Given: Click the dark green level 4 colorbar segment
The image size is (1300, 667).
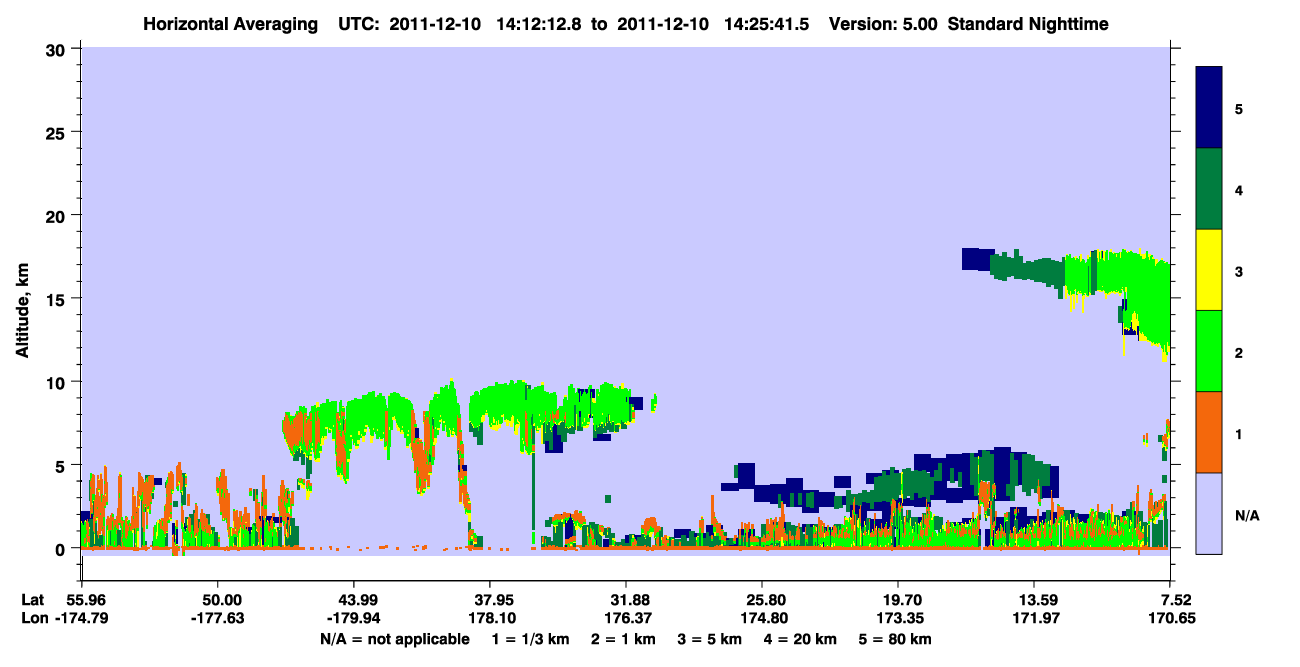Looking at the screenshot, I should point(1209,189).
